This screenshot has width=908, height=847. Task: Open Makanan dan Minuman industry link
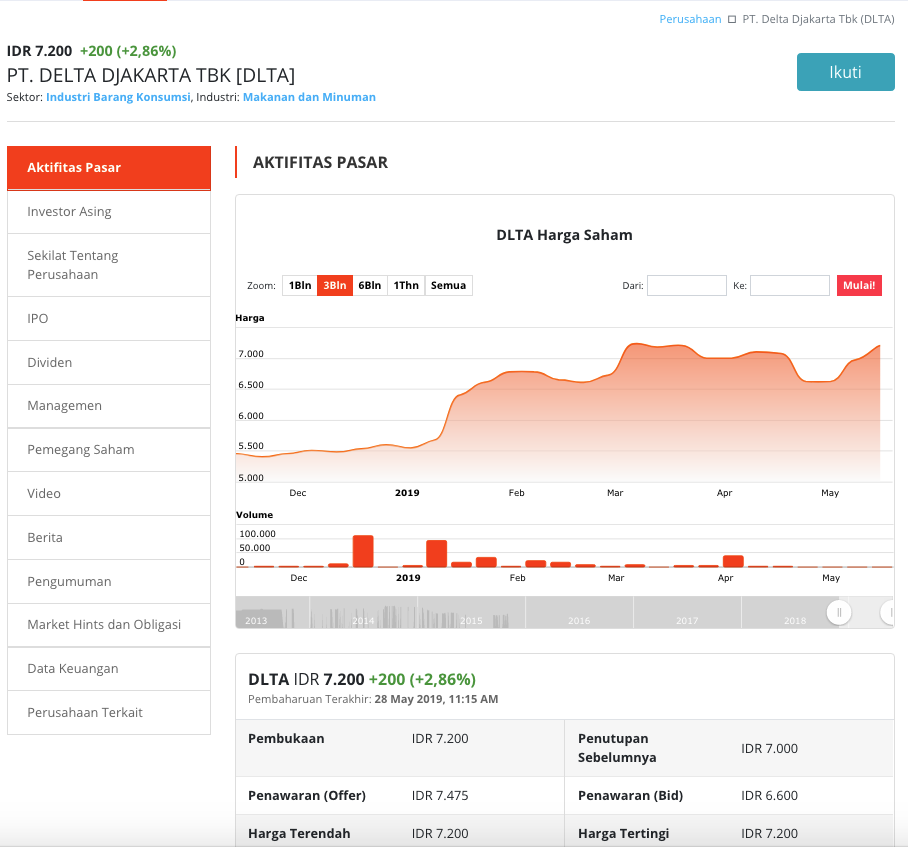309,97
